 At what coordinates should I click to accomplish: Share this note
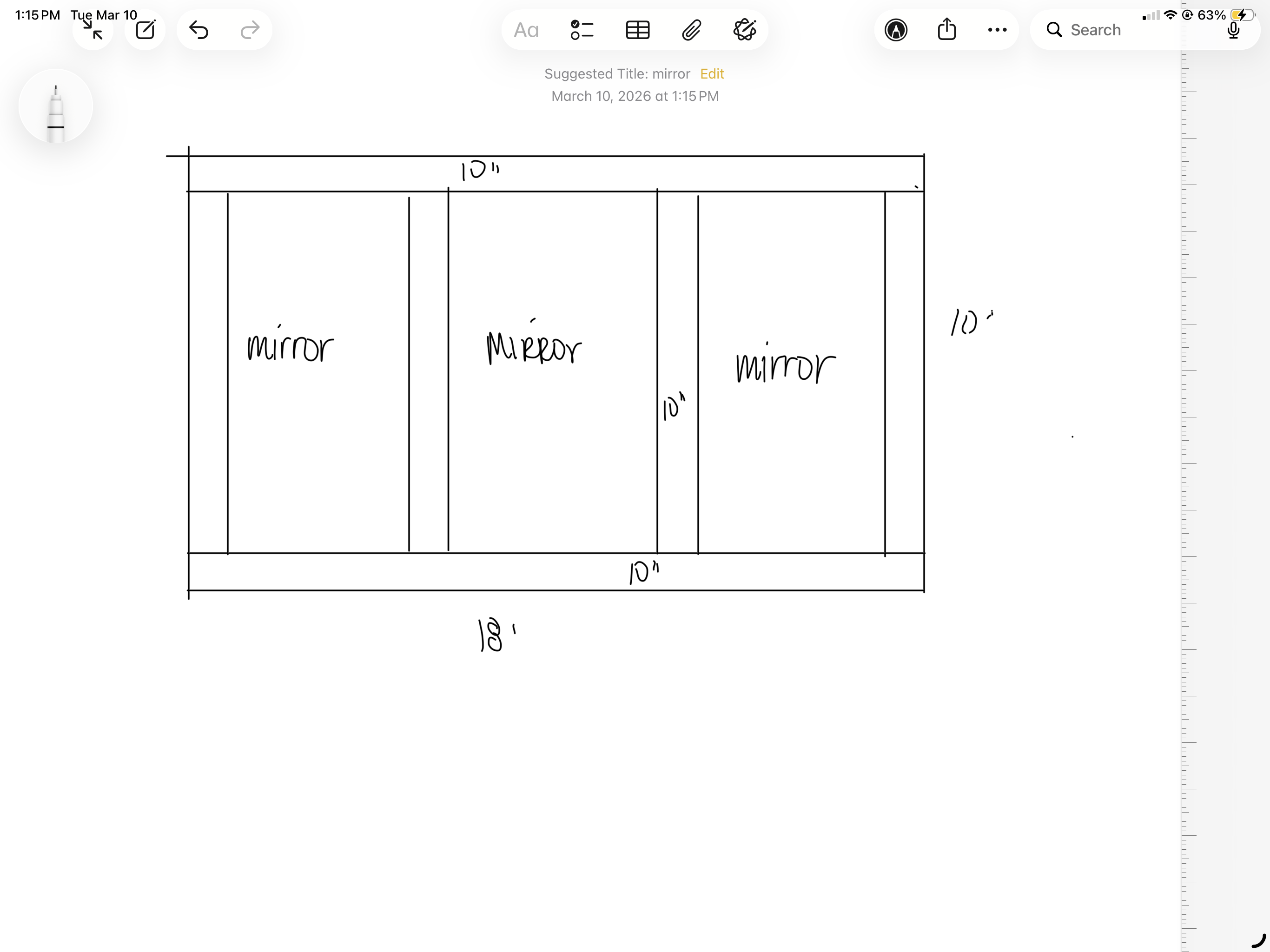pyautogui.click(x=946, y=30)
